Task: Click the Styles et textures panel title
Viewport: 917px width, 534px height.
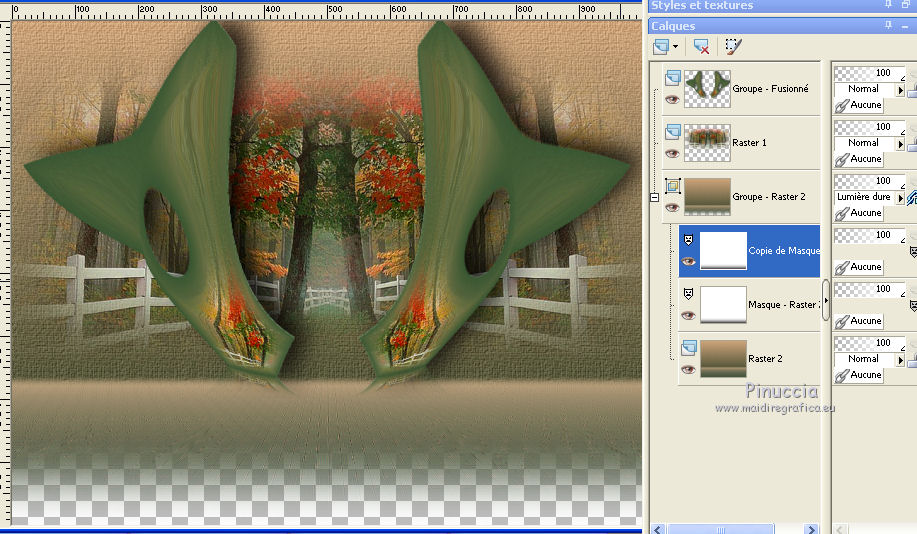Action: pyautogui.click(x=702, y=6)
